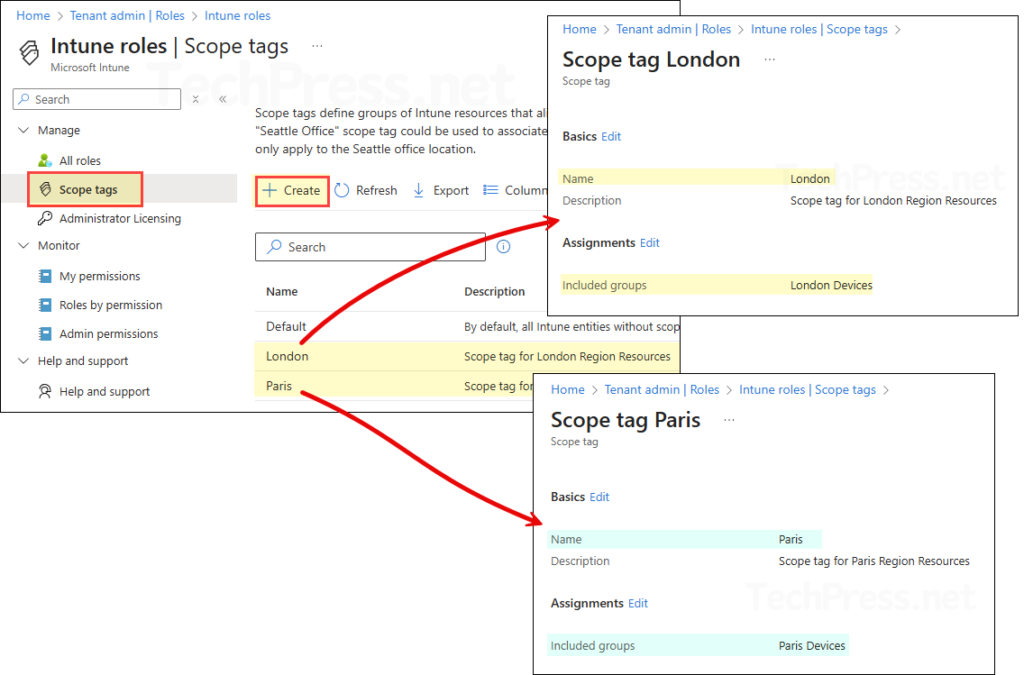Click the Admin permissions book icon
Viewport: 1024px width, 675px height.
[45, 334]
